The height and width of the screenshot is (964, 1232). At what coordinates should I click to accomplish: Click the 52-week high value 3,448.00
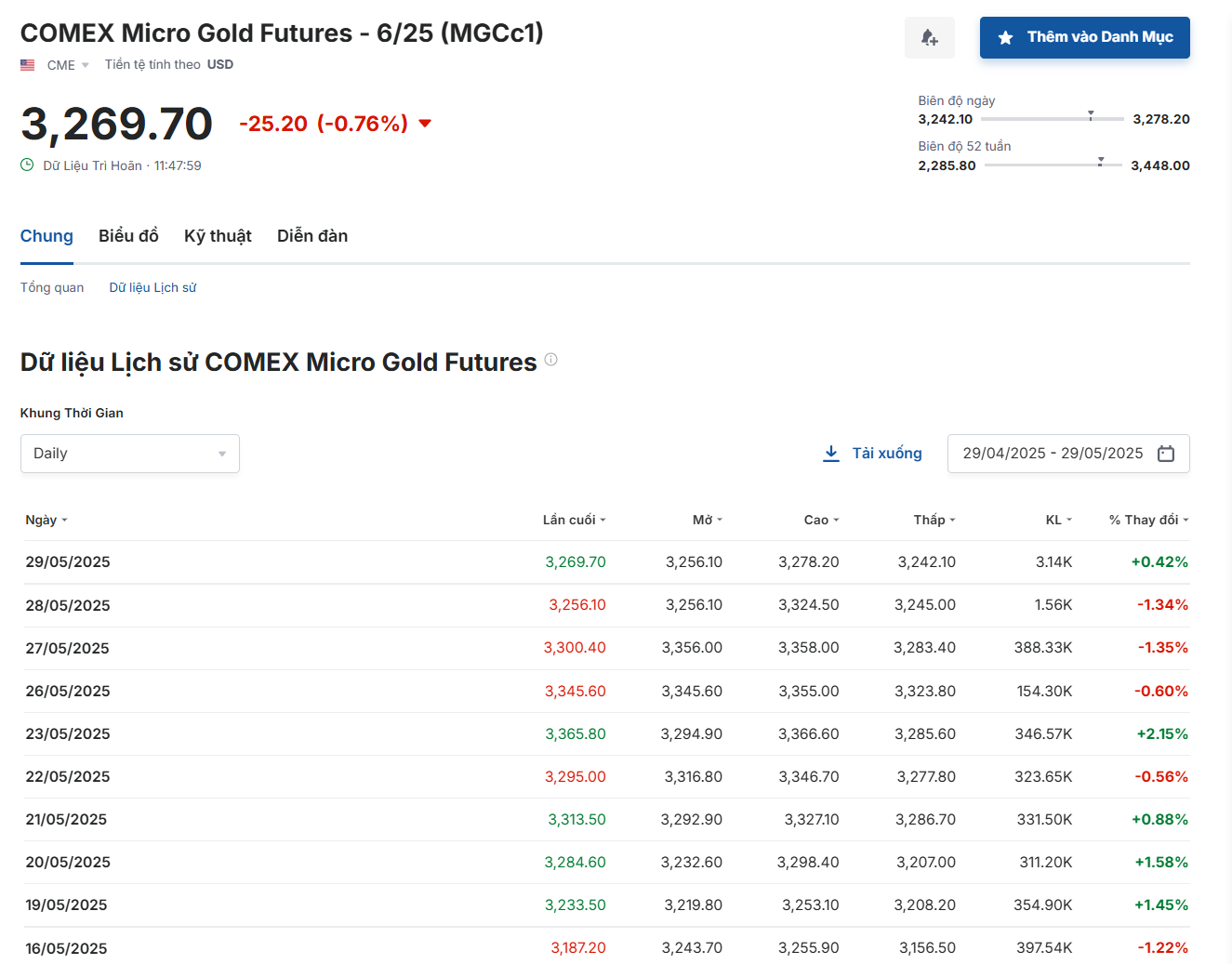[1160, 165]
